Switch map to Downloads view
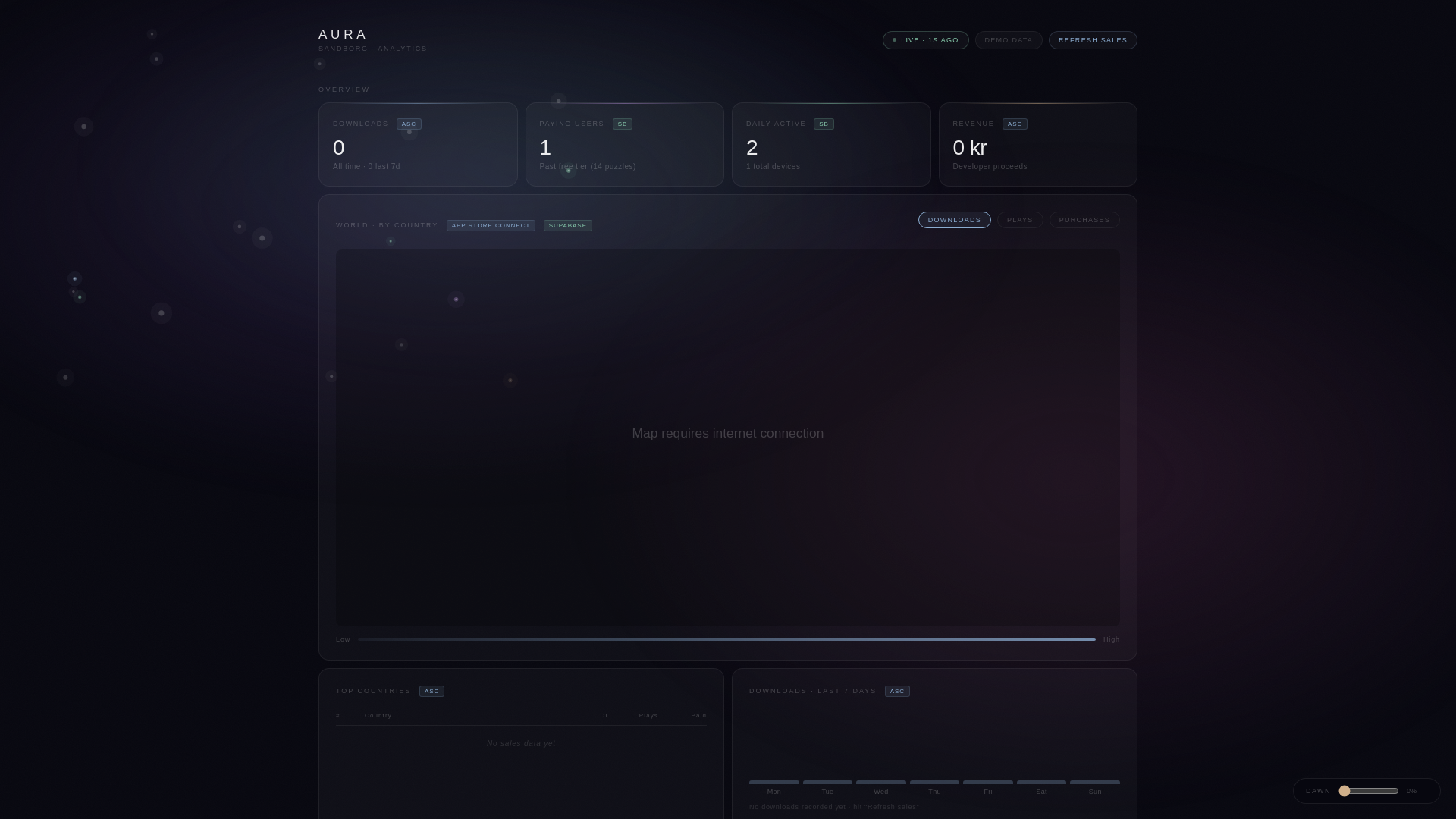 click(954, 220)
